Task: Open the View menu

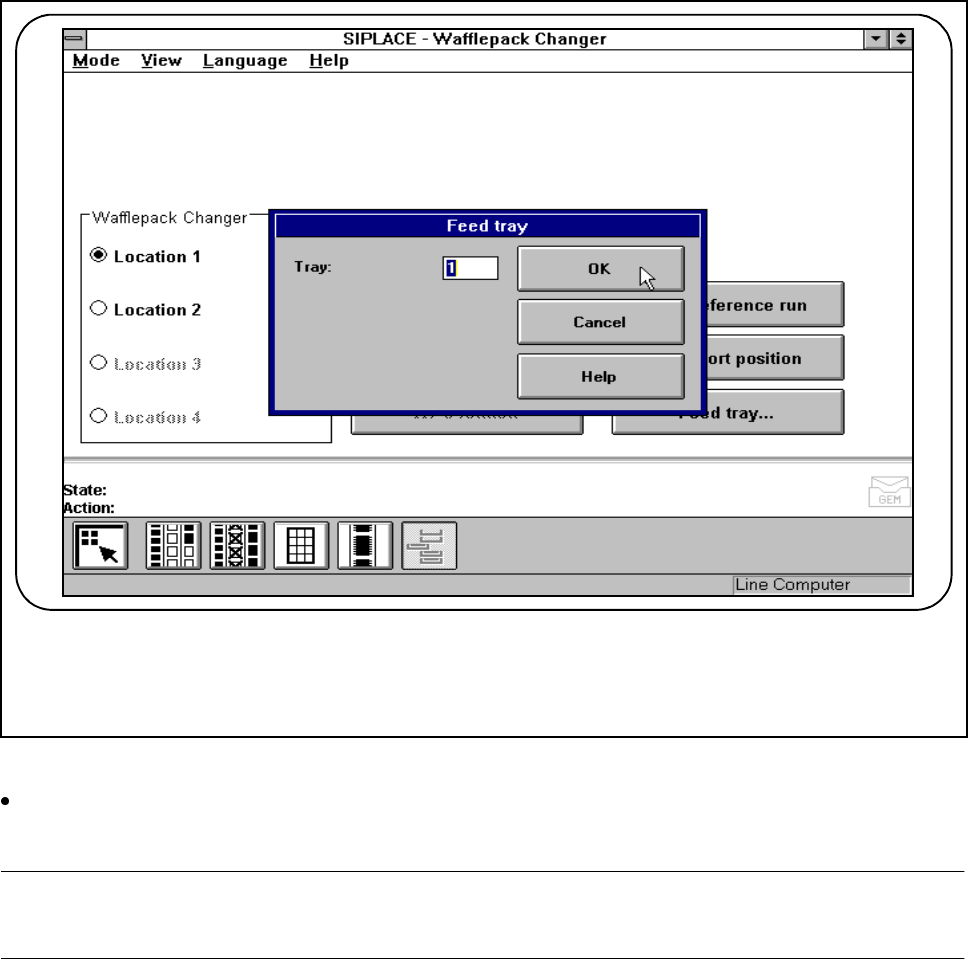Action: (161, 61)
